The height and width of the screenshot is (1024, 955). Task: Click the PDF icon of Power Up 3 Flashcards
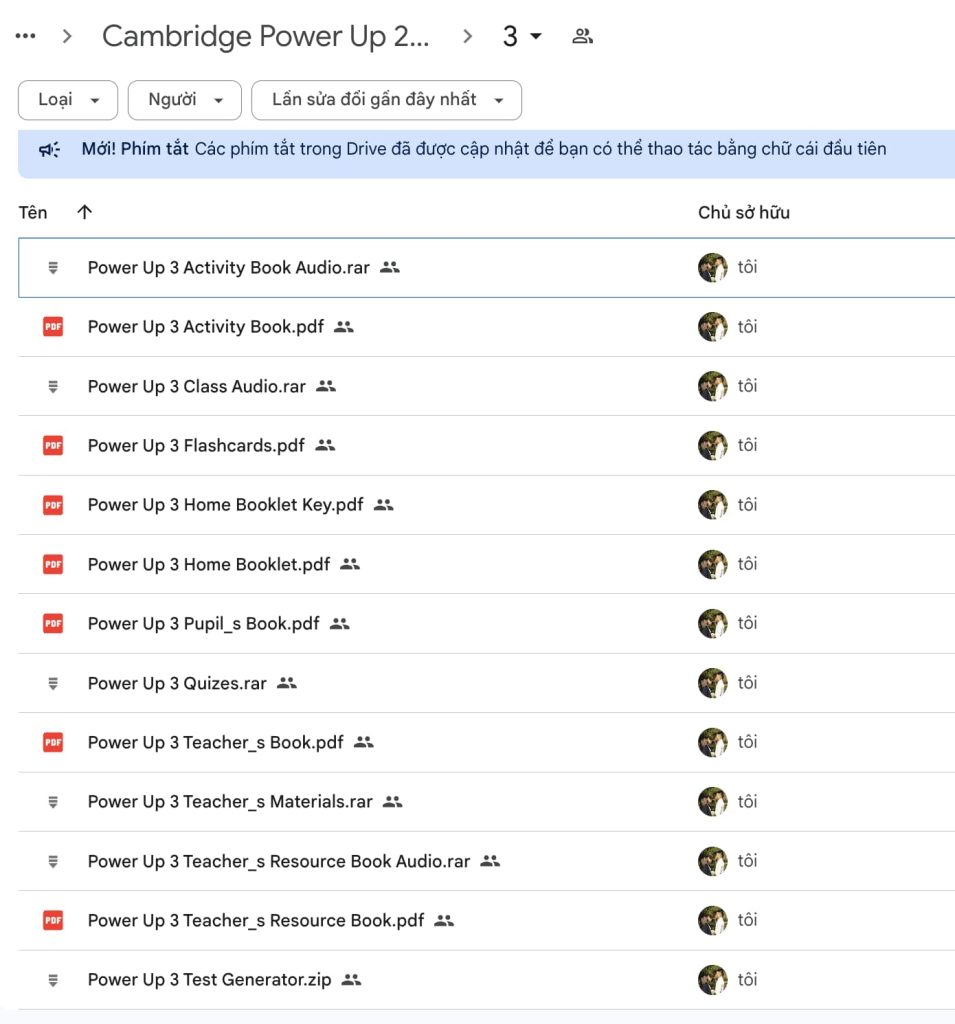coord(53,445)
